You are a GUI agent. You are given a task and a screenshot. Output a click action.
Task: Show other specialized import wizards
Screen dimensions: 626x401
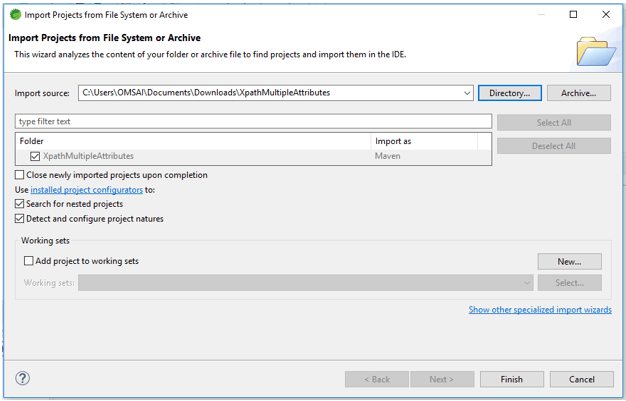[540, 310]
